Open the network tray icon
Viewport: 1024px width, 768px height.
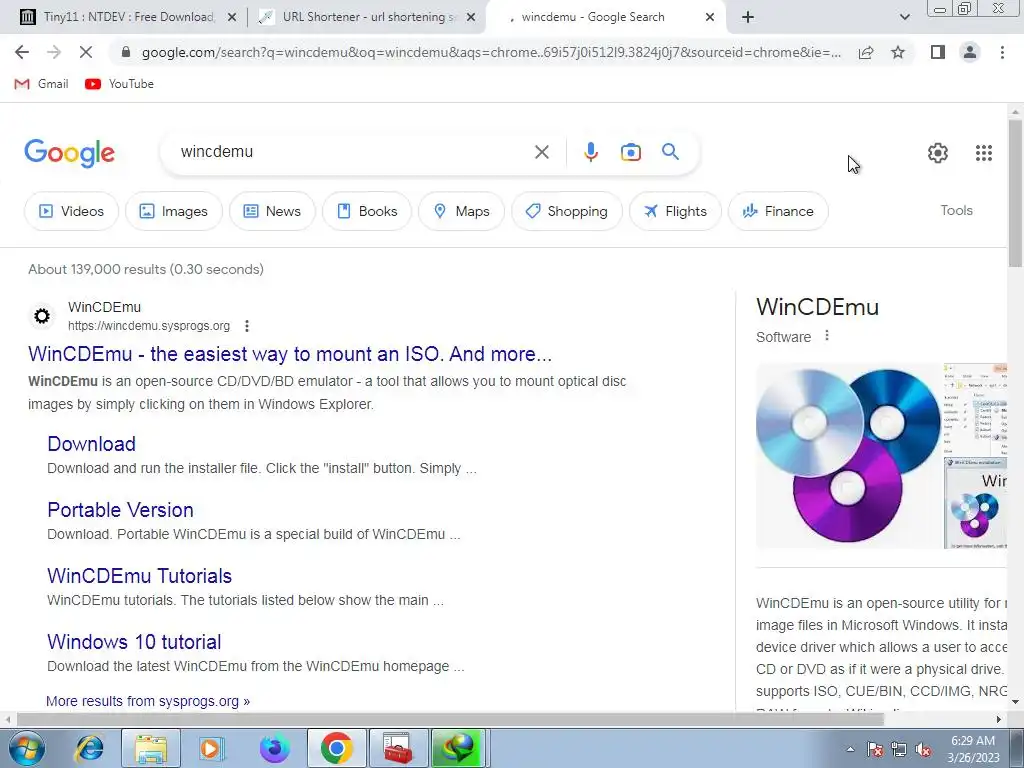coord(899,750)
